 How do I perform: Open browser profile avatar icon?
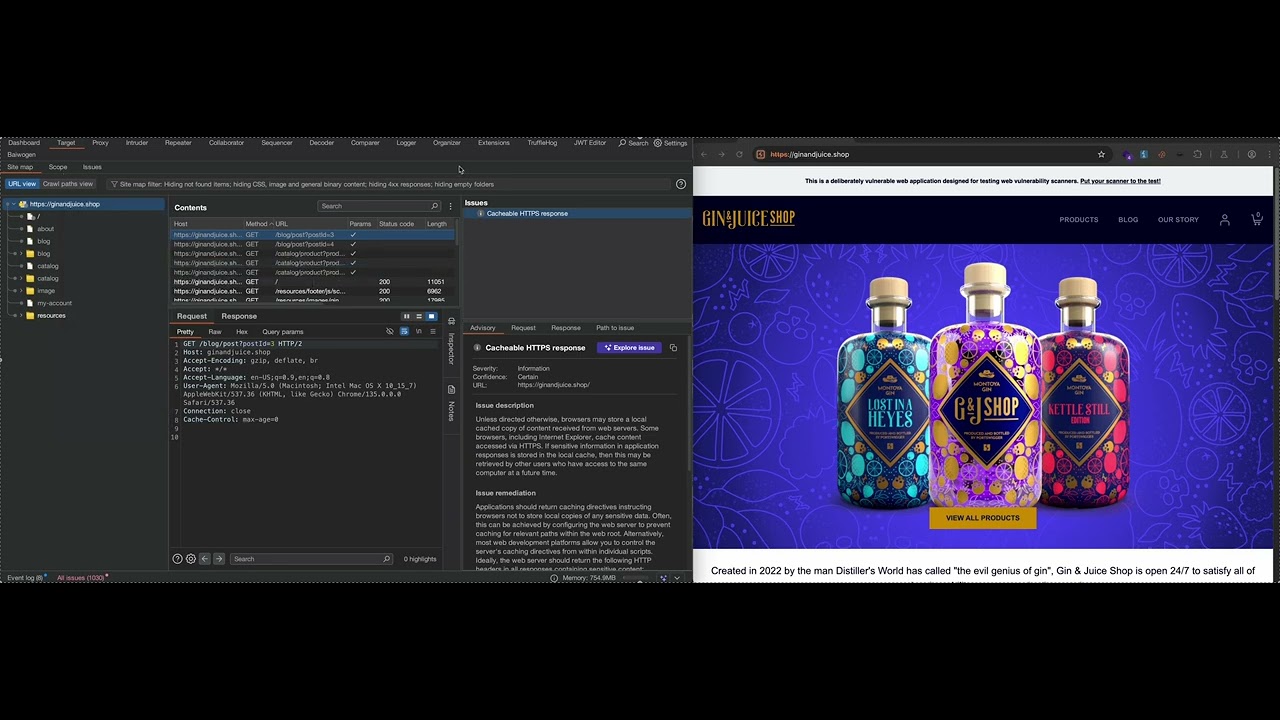[x=1251, y=154]
